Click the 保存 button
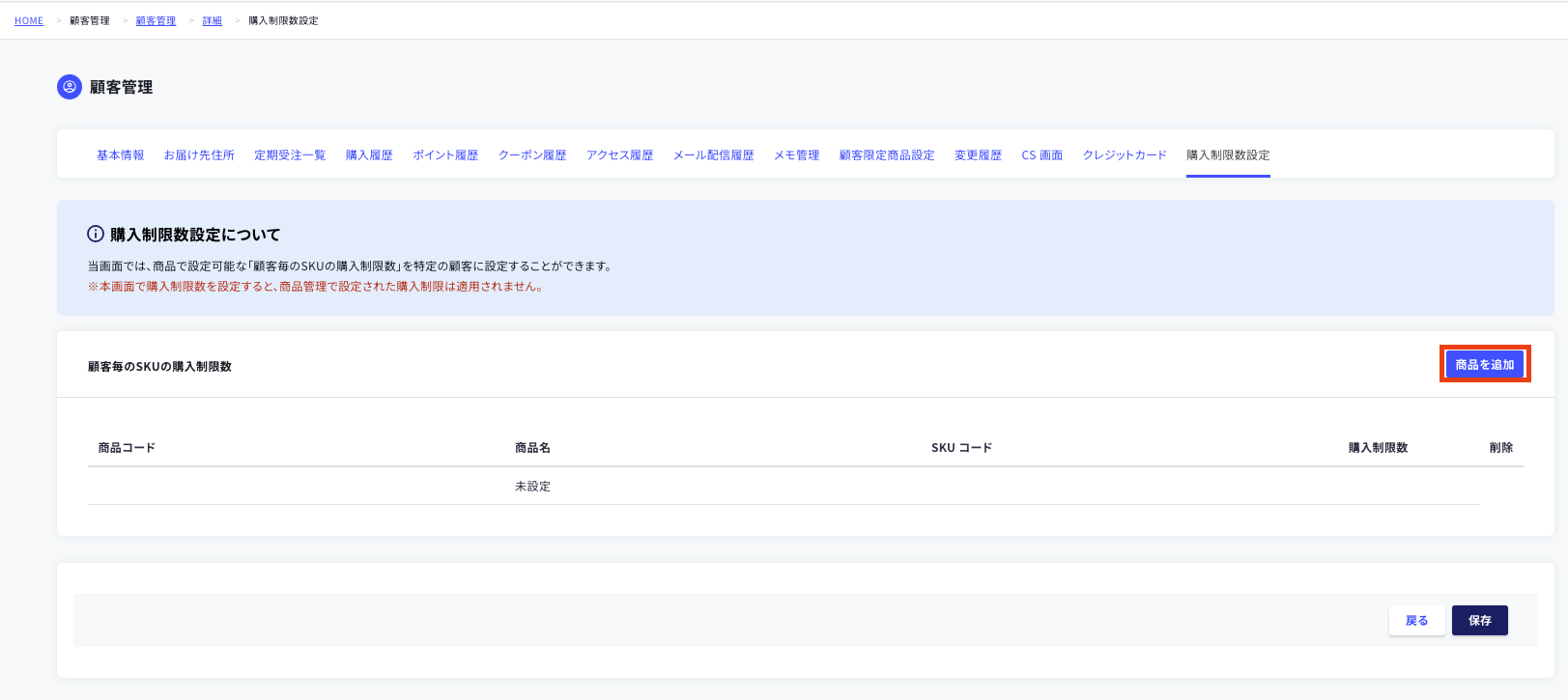This screenshot has height=700, width=1568. 1480,620
